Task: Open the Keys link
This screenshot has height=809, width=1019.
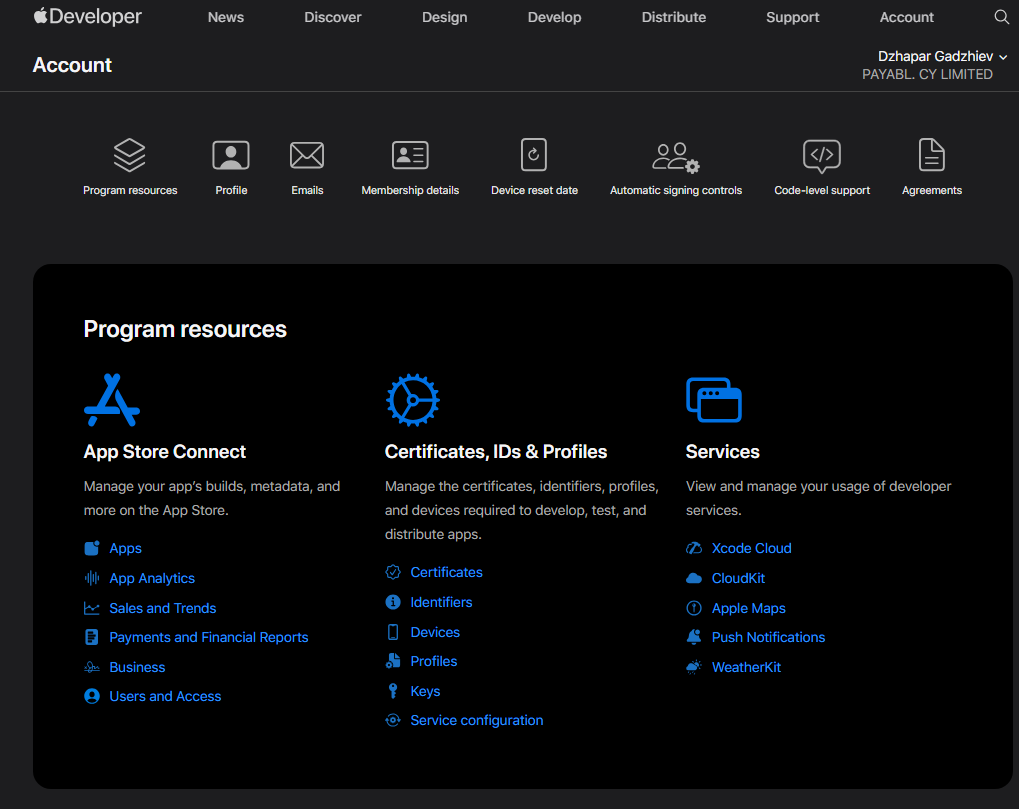Action: tap(425, 691)
